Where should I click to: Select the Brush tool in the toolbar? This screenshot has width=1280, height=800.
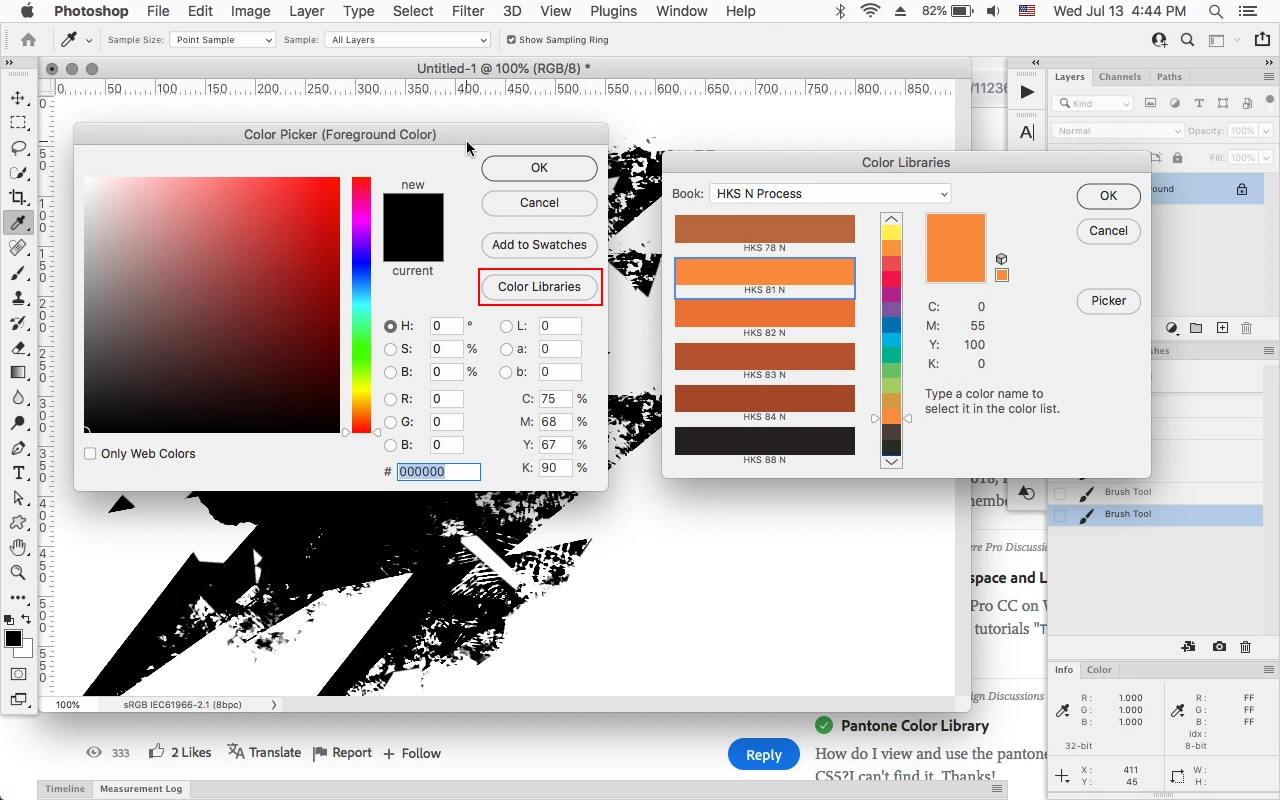point(18,273)
